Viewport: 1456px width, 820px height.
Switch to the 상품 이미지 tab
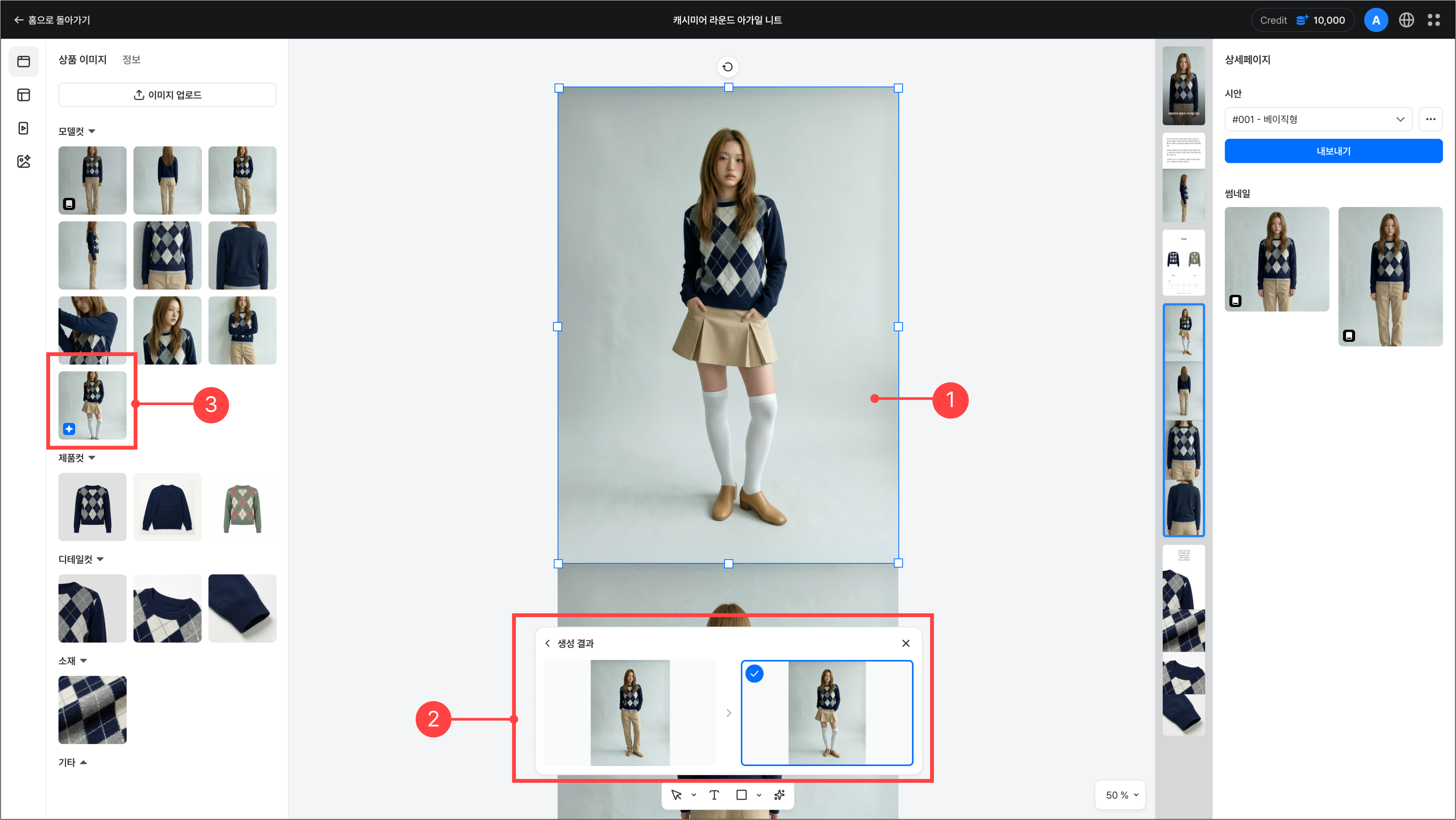click(83, 59)
